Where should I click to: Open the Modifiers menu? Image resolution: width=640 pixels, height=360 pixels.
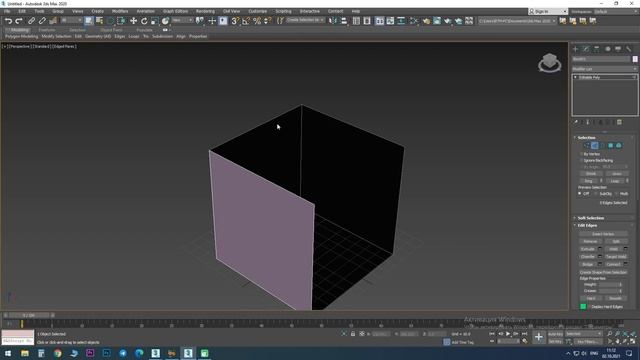coord(120,11)
